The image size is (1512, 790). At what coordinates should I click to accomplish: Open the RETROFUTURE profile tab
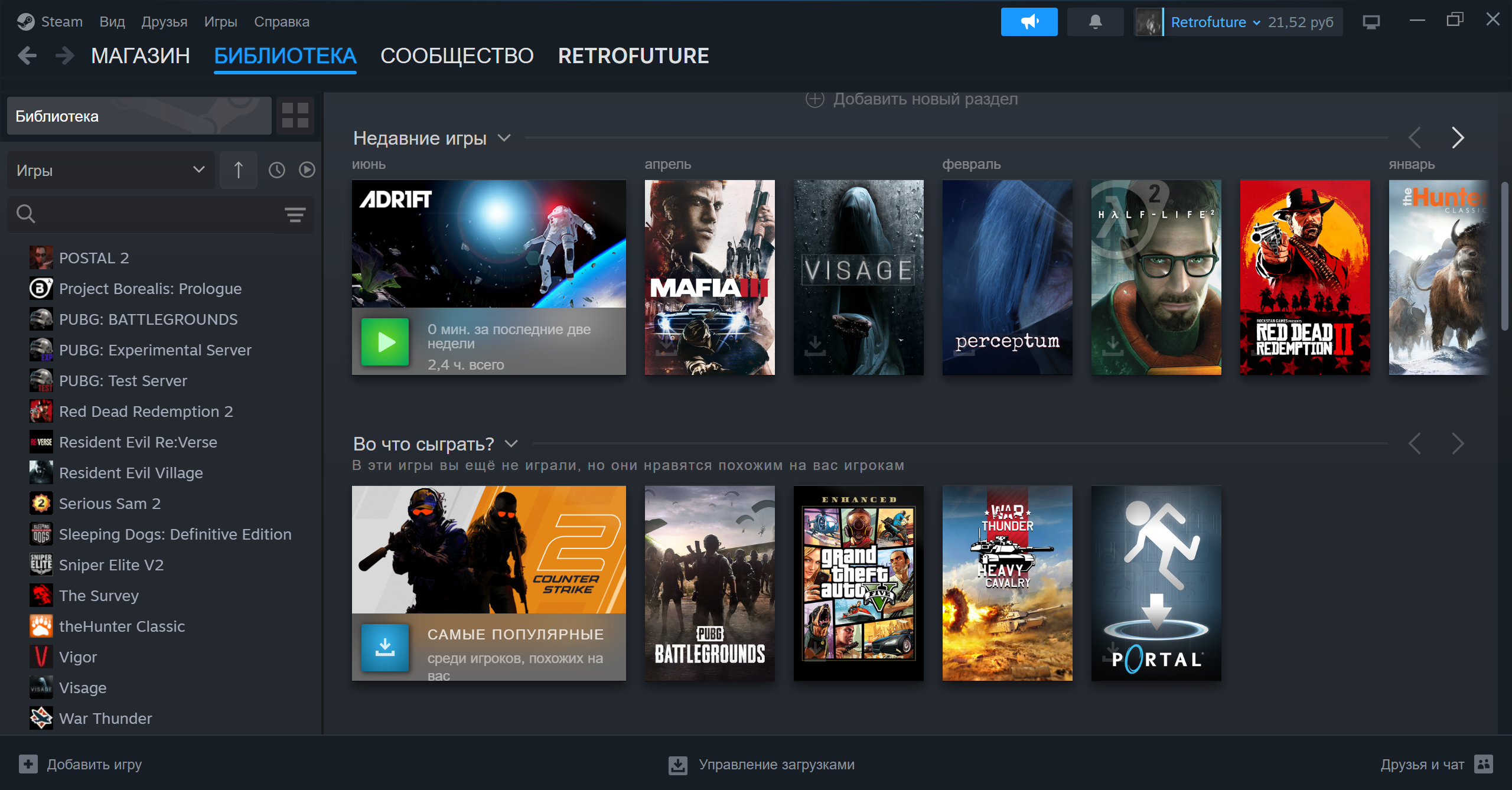tap(633, 56)
